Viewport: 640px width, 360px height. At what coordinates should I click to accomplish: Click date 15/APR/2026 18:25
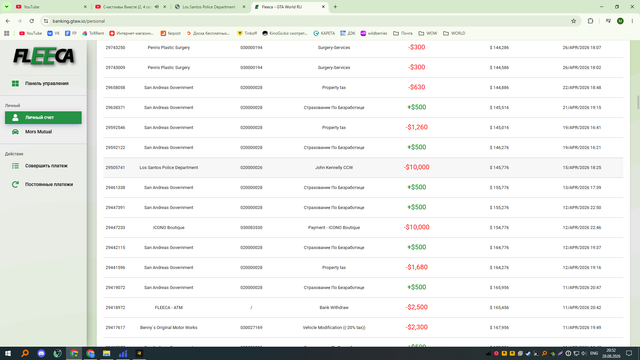[x=582, y=168]
